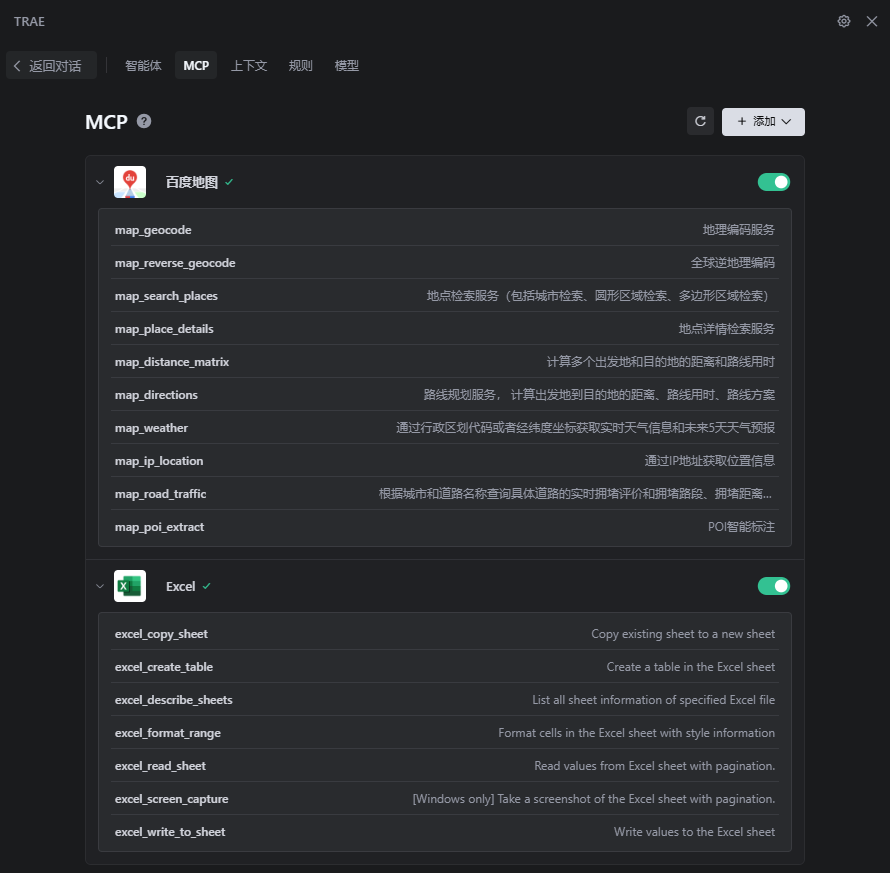Select the map_geocode tool row
Viewport: 890px width, 873px height.
pyautogui.click(x=444, y=230)
